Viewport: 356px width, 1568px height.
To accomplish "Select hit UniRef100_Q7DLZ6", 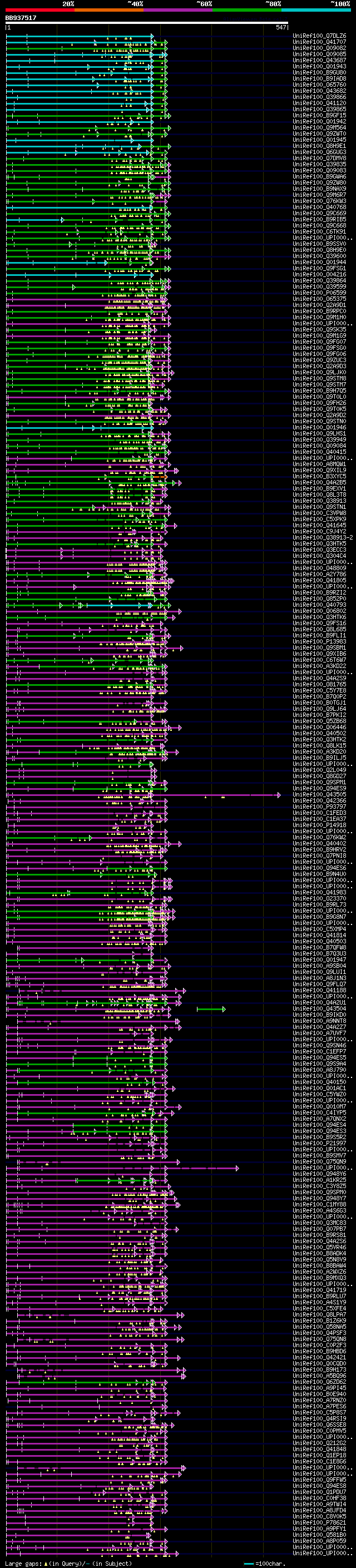I will [319, 36].
